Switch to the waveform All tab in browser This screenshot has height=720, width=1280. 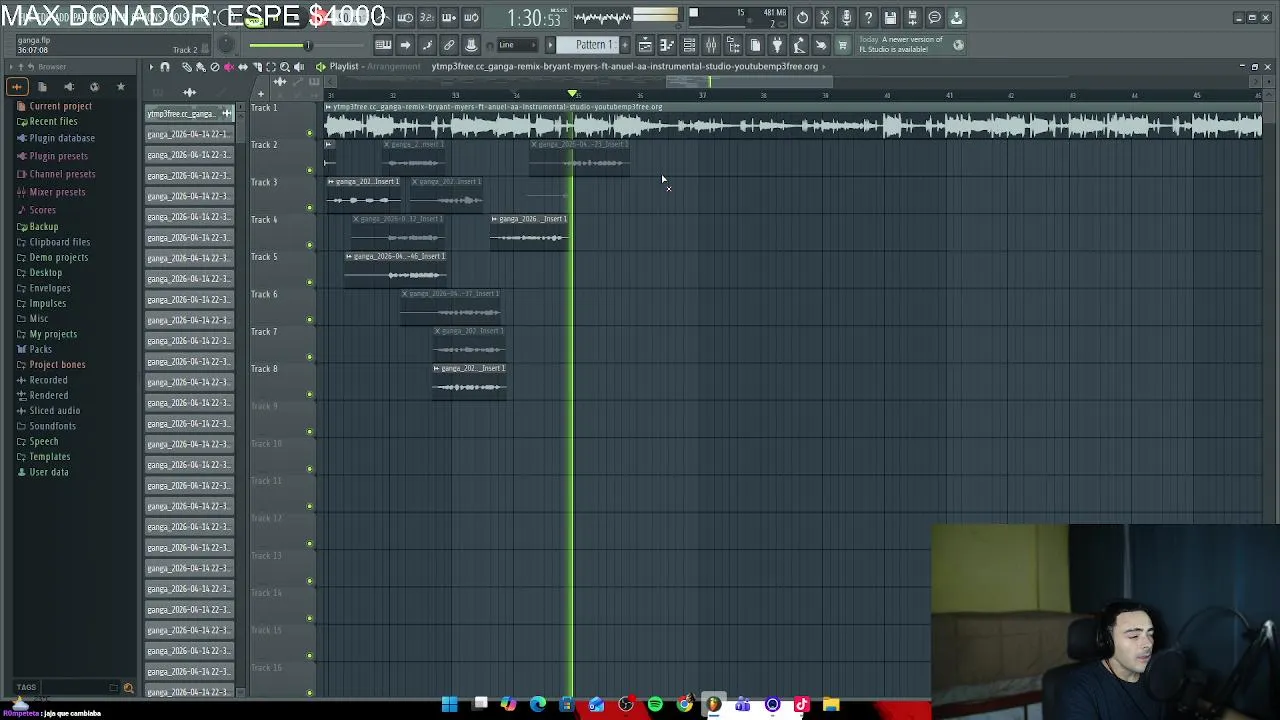coord(17,86)
